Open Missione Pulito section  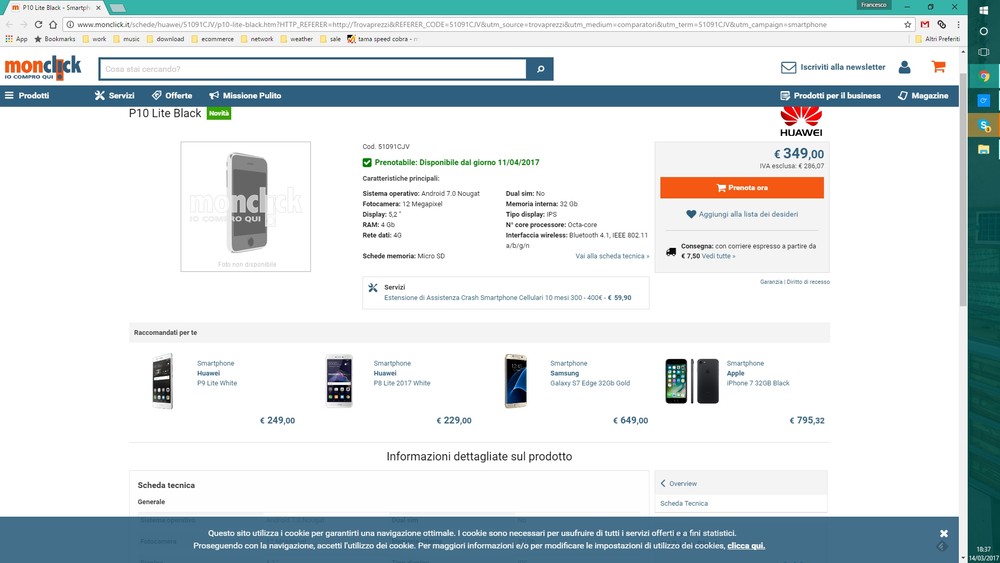(246, 96)
